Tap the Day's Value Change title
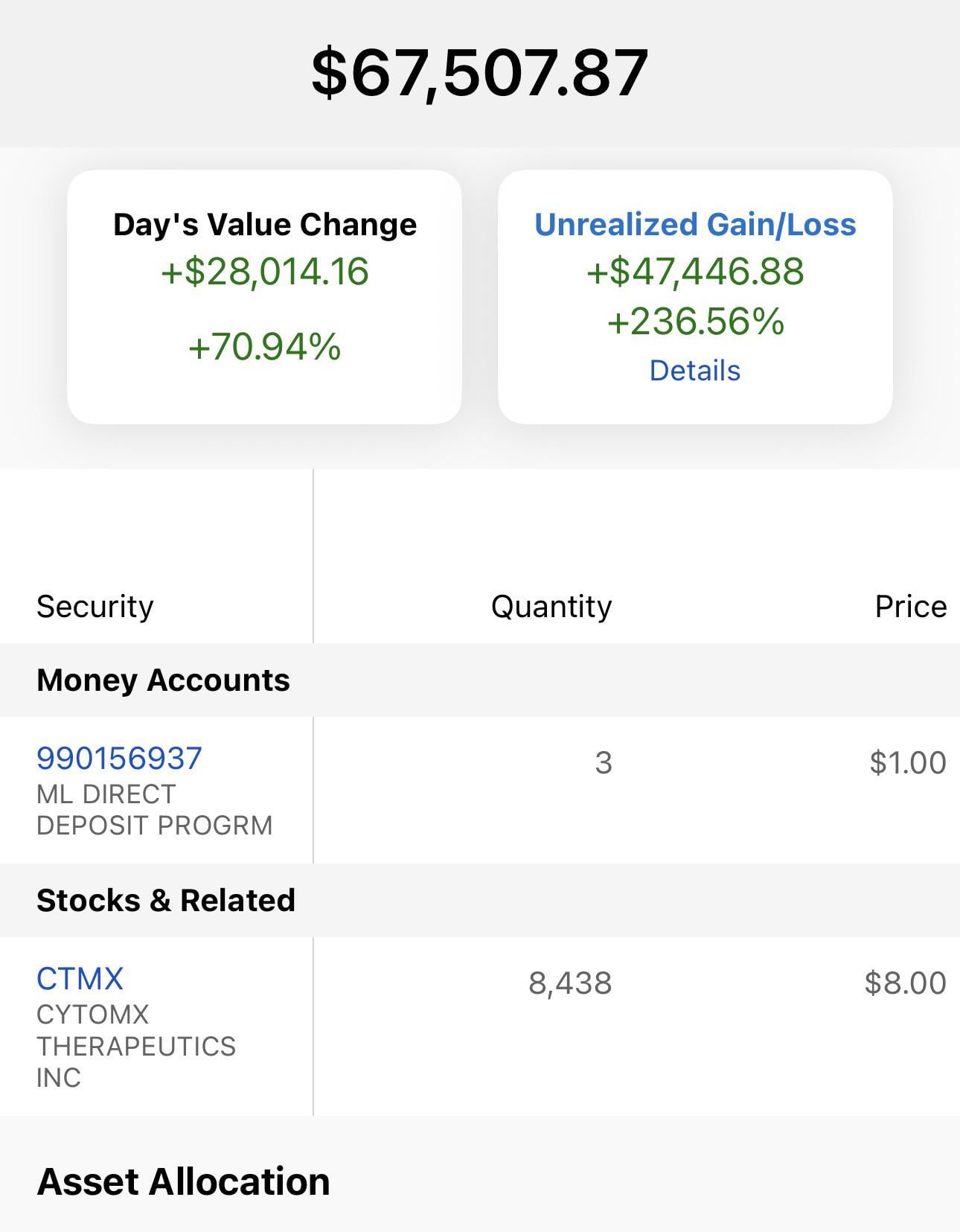 (265, 225)
